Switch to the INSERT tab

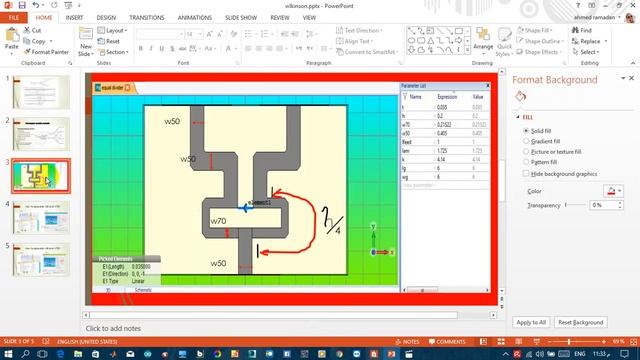[74, 18]
